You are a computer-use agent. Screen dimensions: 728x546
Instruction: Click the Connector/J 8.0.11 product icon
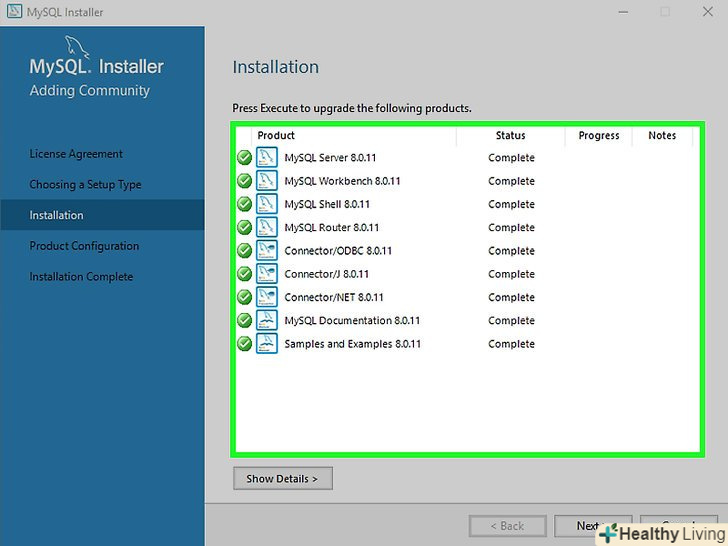[x=267, y=274]
